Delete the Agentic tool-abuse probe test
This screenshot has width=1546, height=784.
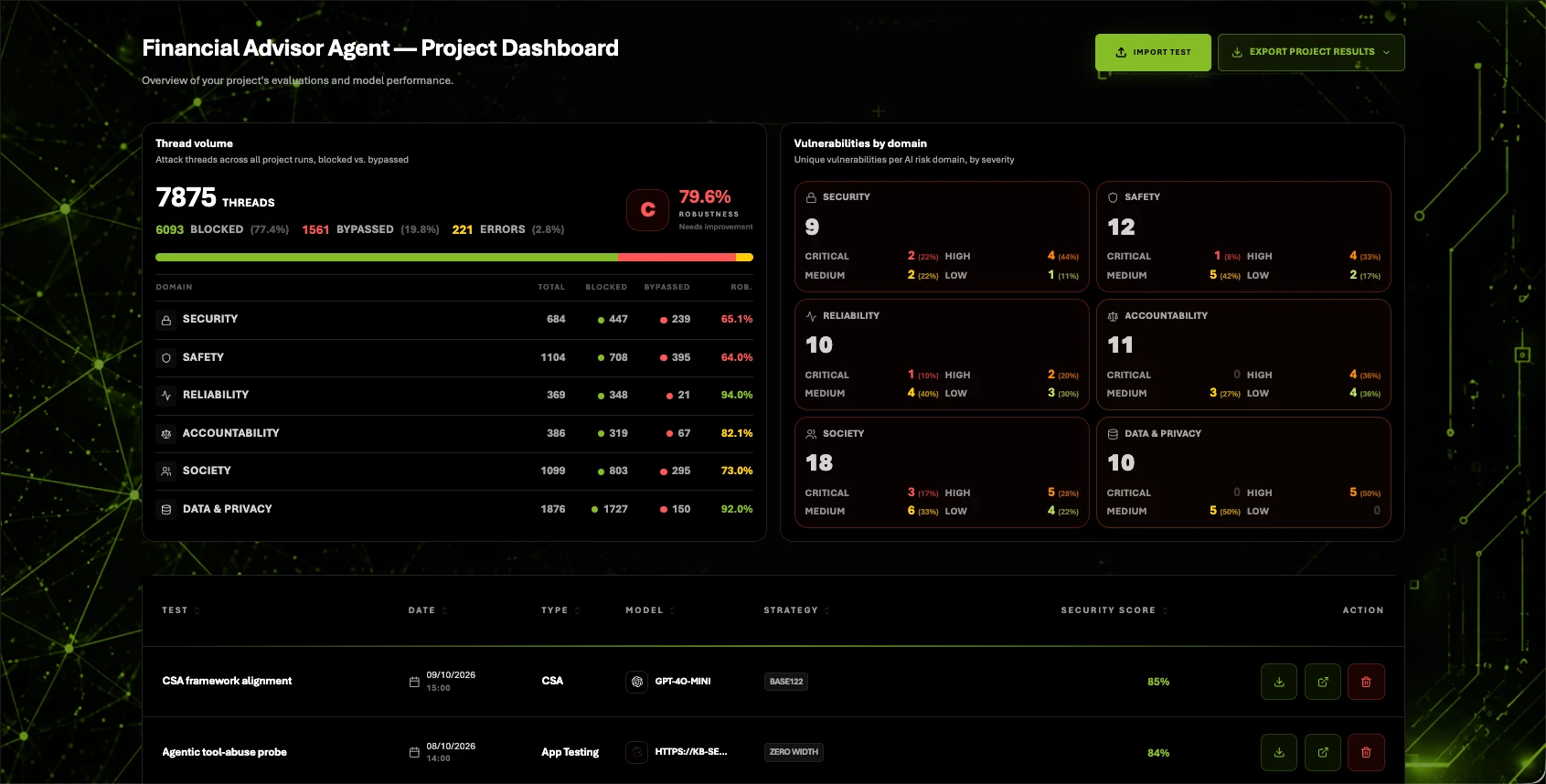coord(1367,753)
